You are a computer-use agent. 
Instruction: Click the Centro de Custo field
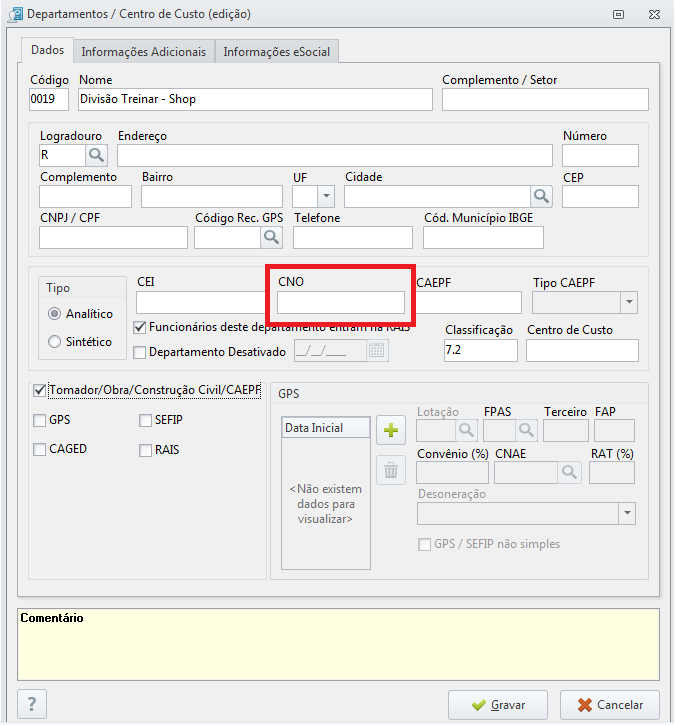click(x=582, y=350)
